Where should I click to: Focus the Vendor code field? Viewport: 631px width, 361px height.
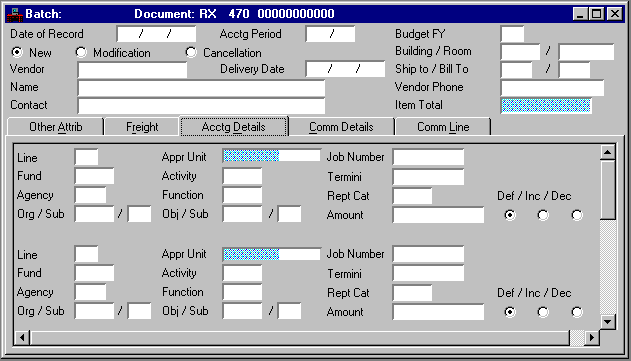click(x=132, y=70)
